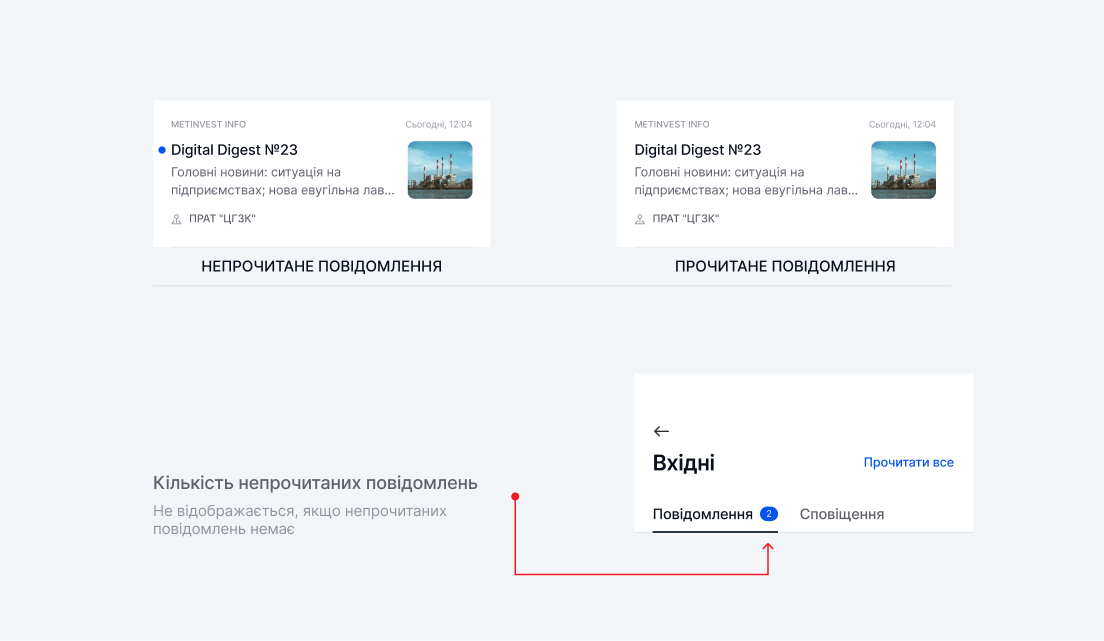Image resolution: width=1104 pixels, height=641 pixels.
Task: Click the Сьогодні, 12:04 timestamp in the read card
Action: (902, 125)
